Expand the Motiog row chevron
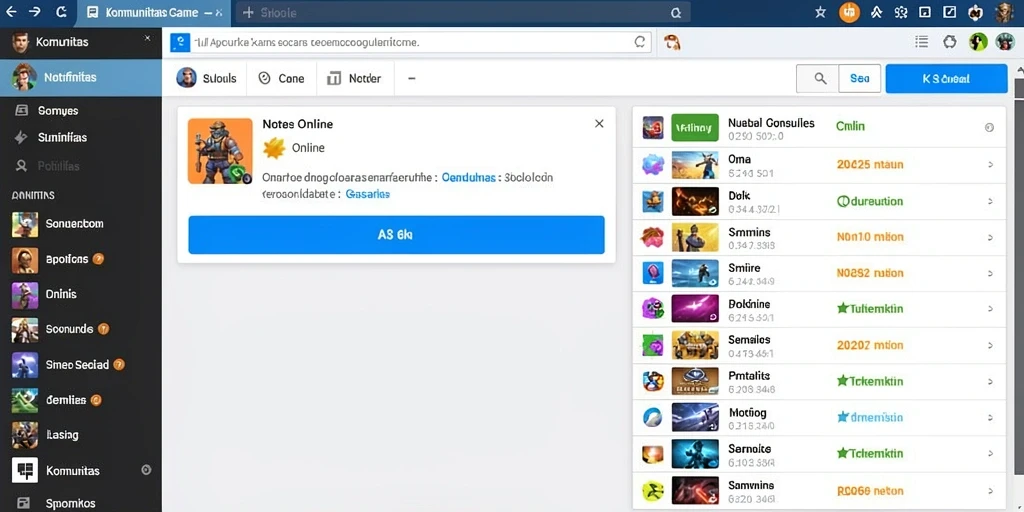Image resolution: width=1024 pixels, height=512 pixels. [991, 418]
